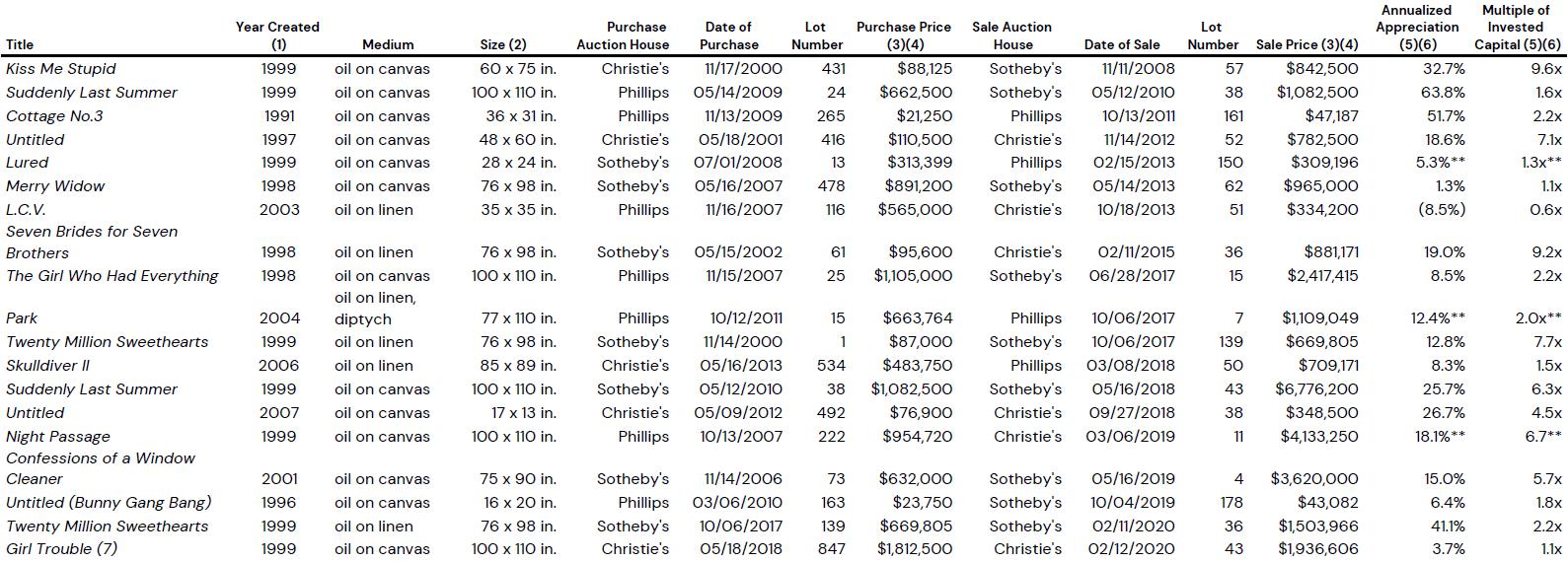Select the (8.5%) annualized appreciation cell

click(1441, 210)
